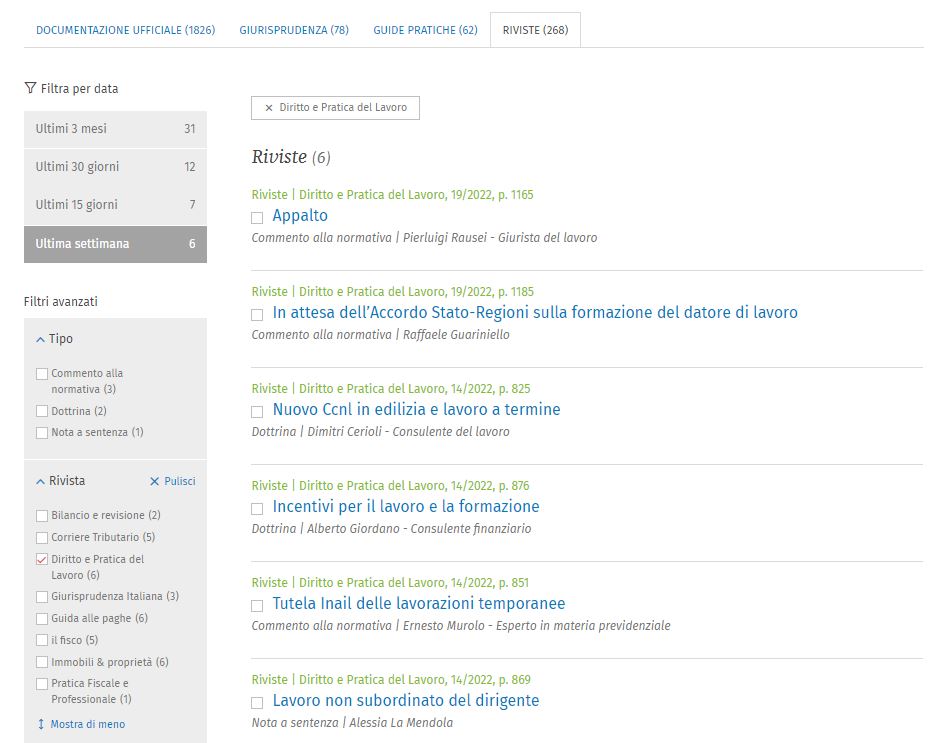This screenshot has height=743, width=940.
Task: Click the funnel icon next to Filtra per data
Action: click(30, 89)
